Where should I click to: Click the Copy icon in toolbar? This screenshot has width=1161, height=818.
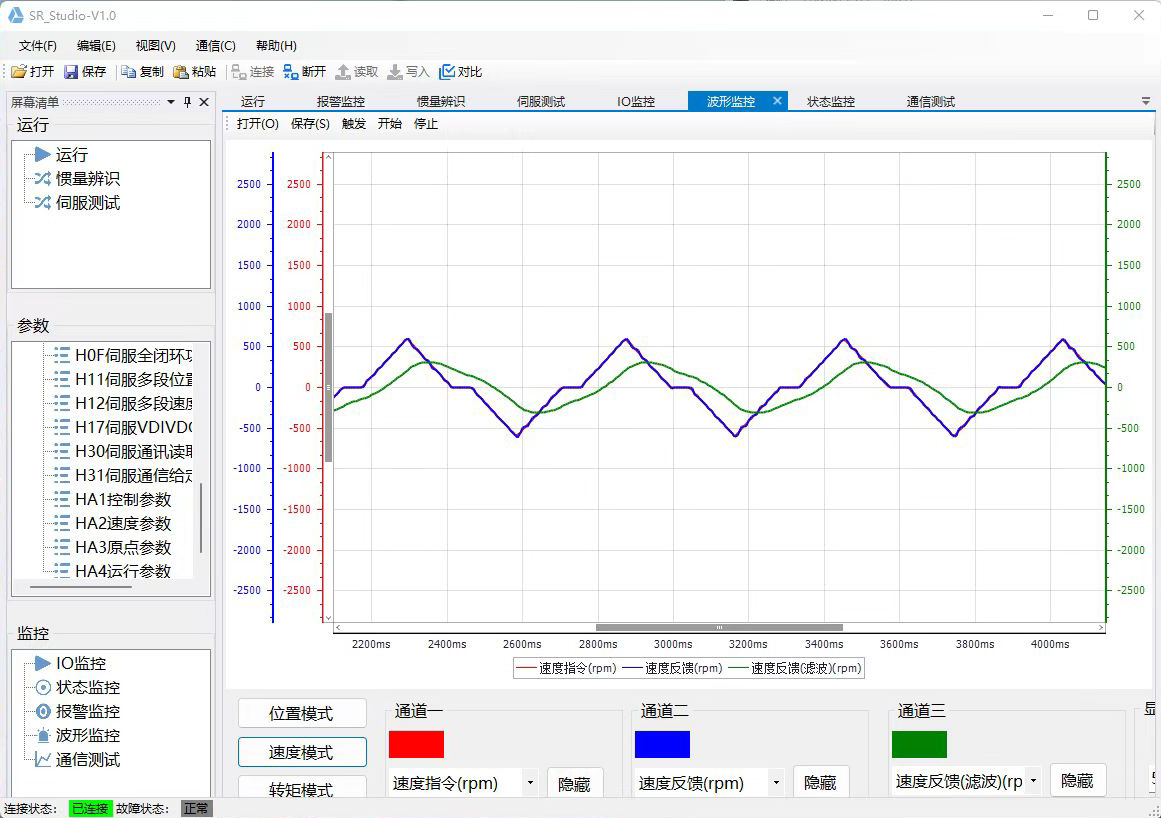[x=128, y=72]
